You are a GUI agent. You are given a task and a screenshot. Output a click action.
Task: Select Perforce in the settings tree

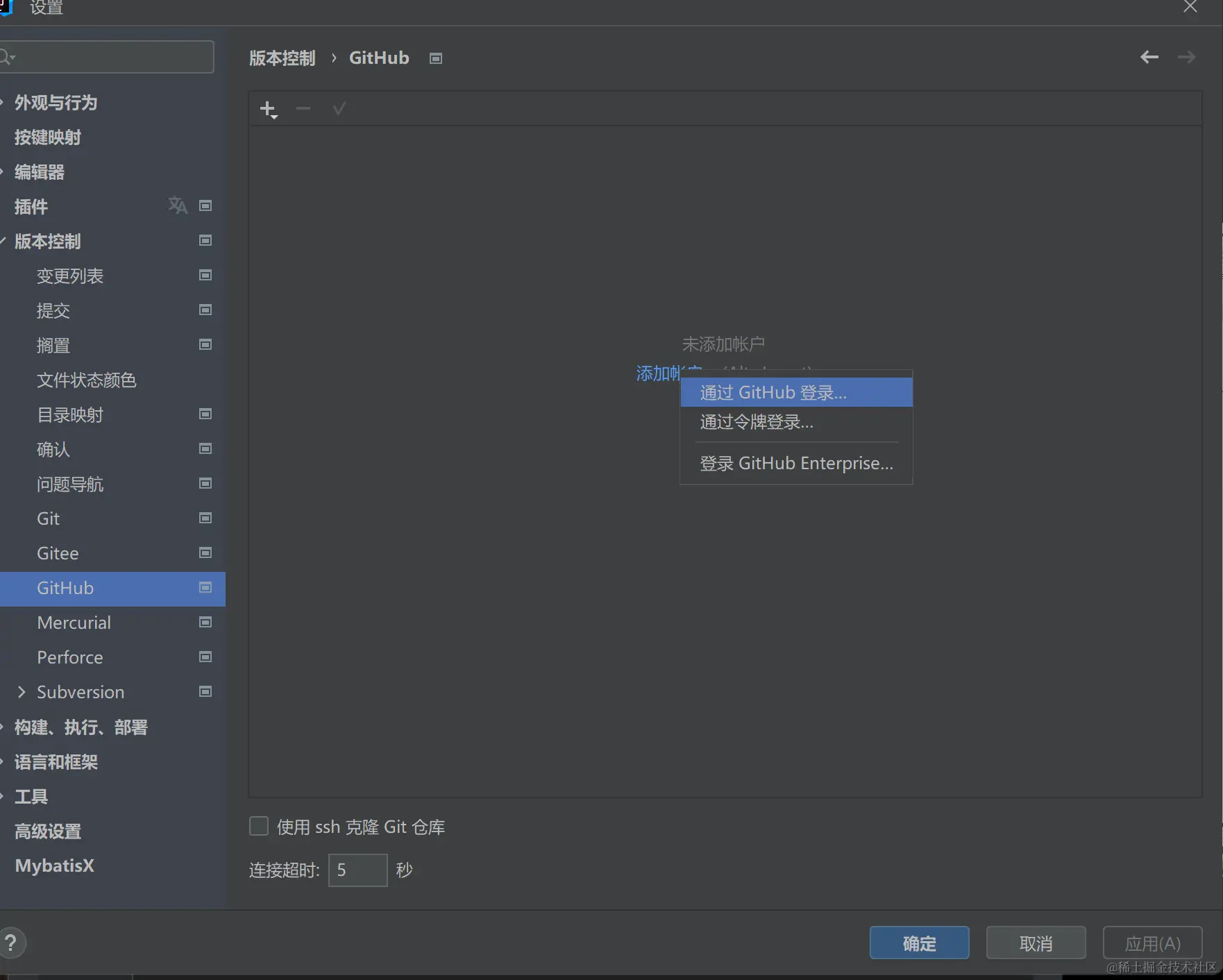69,657
